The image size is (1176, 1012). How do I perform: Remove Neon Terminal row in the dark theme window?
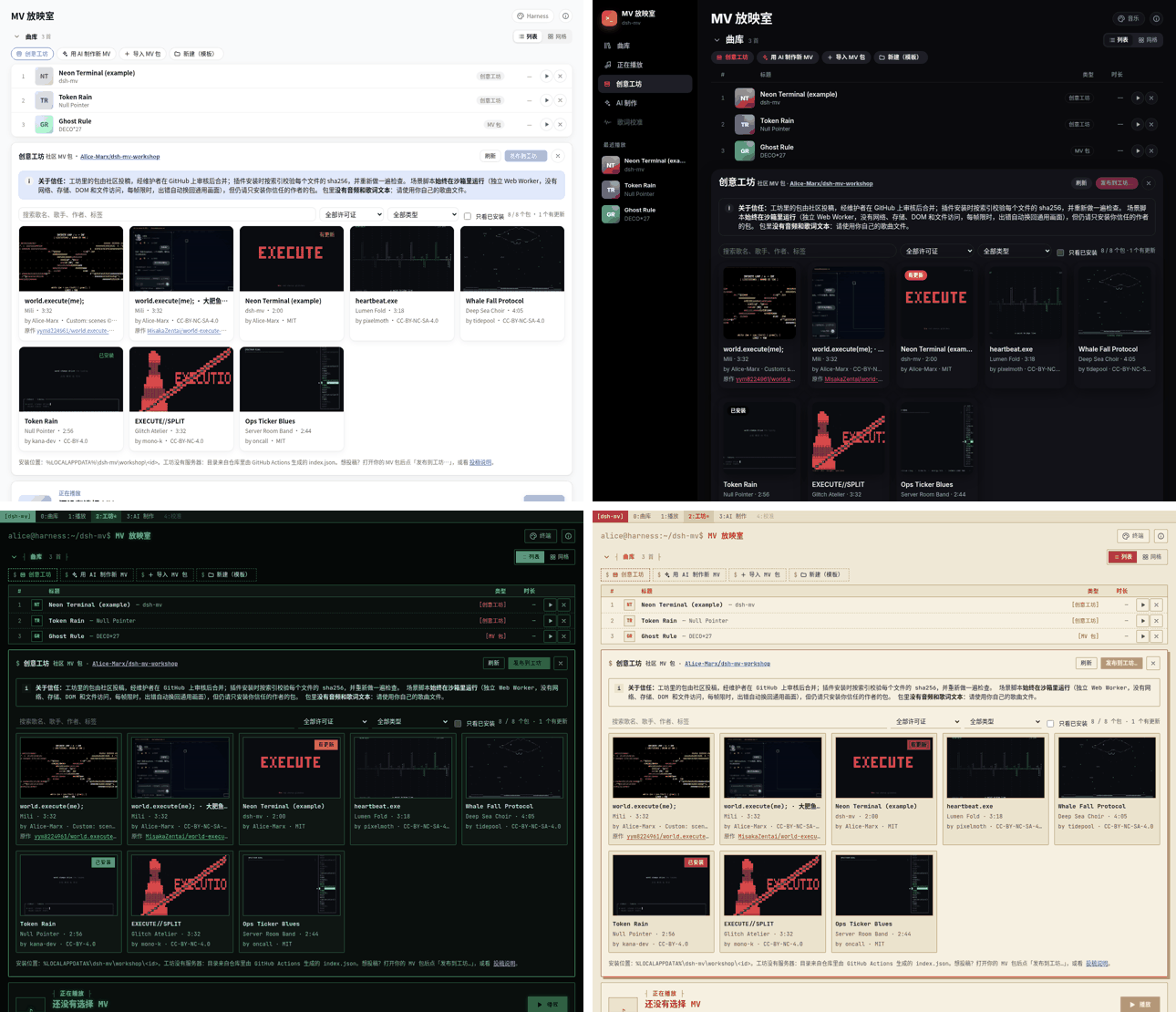(1151, 98)
